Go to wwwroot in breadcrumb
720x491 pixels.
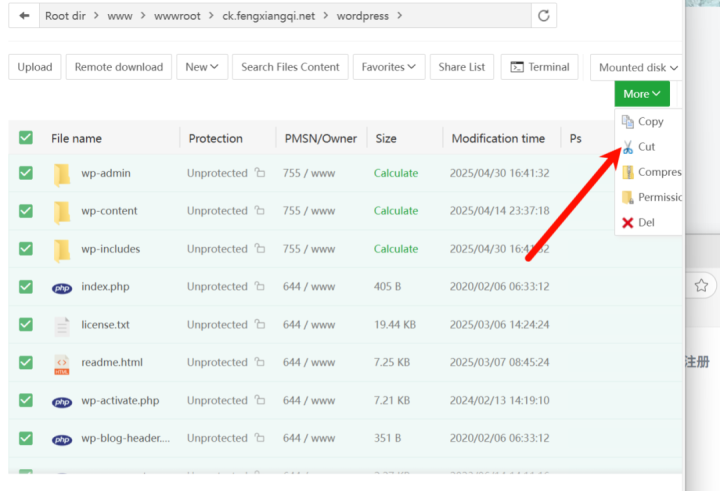[177, 16]
